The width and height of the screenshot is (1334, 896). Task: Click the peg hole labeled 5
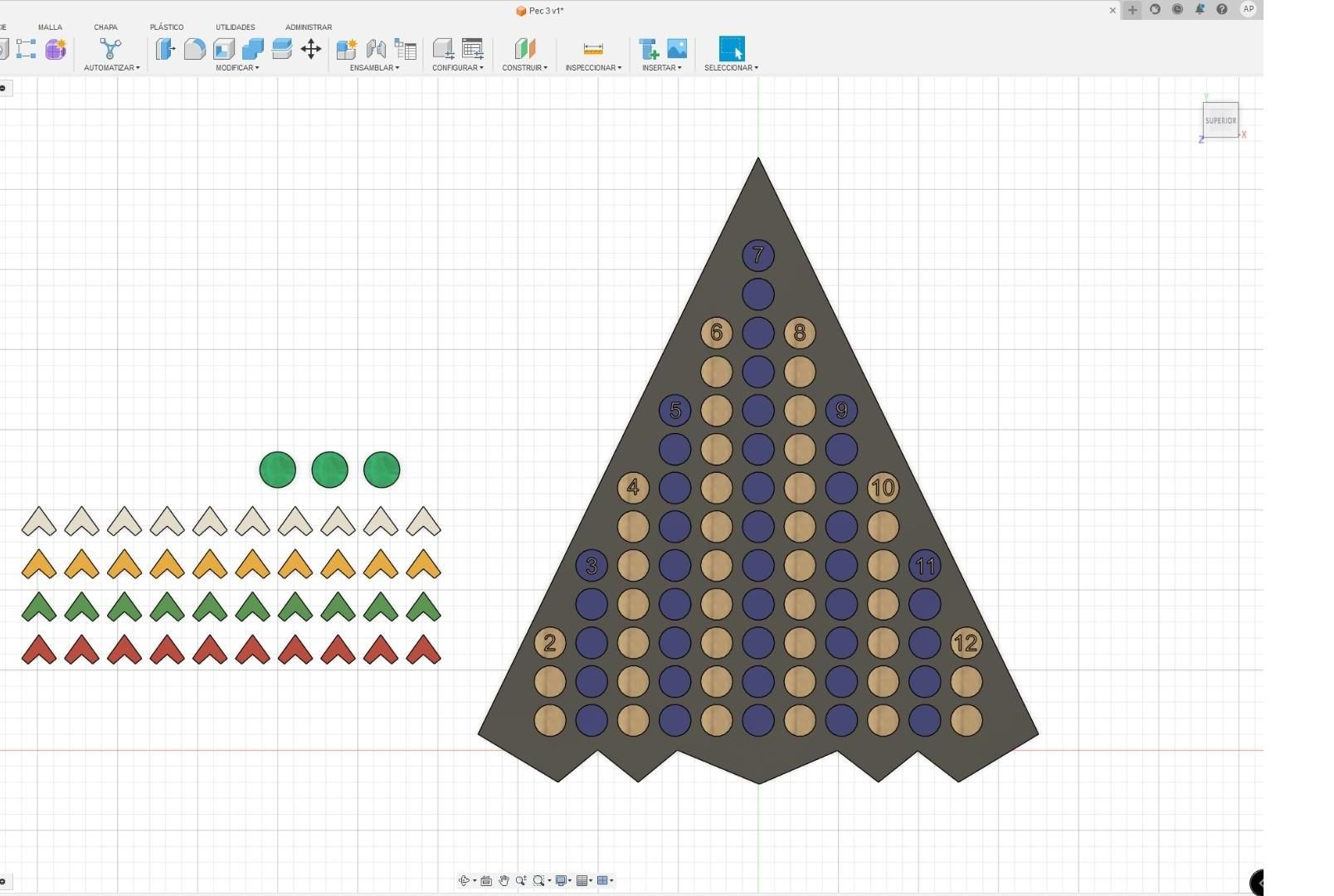point(675,411)
